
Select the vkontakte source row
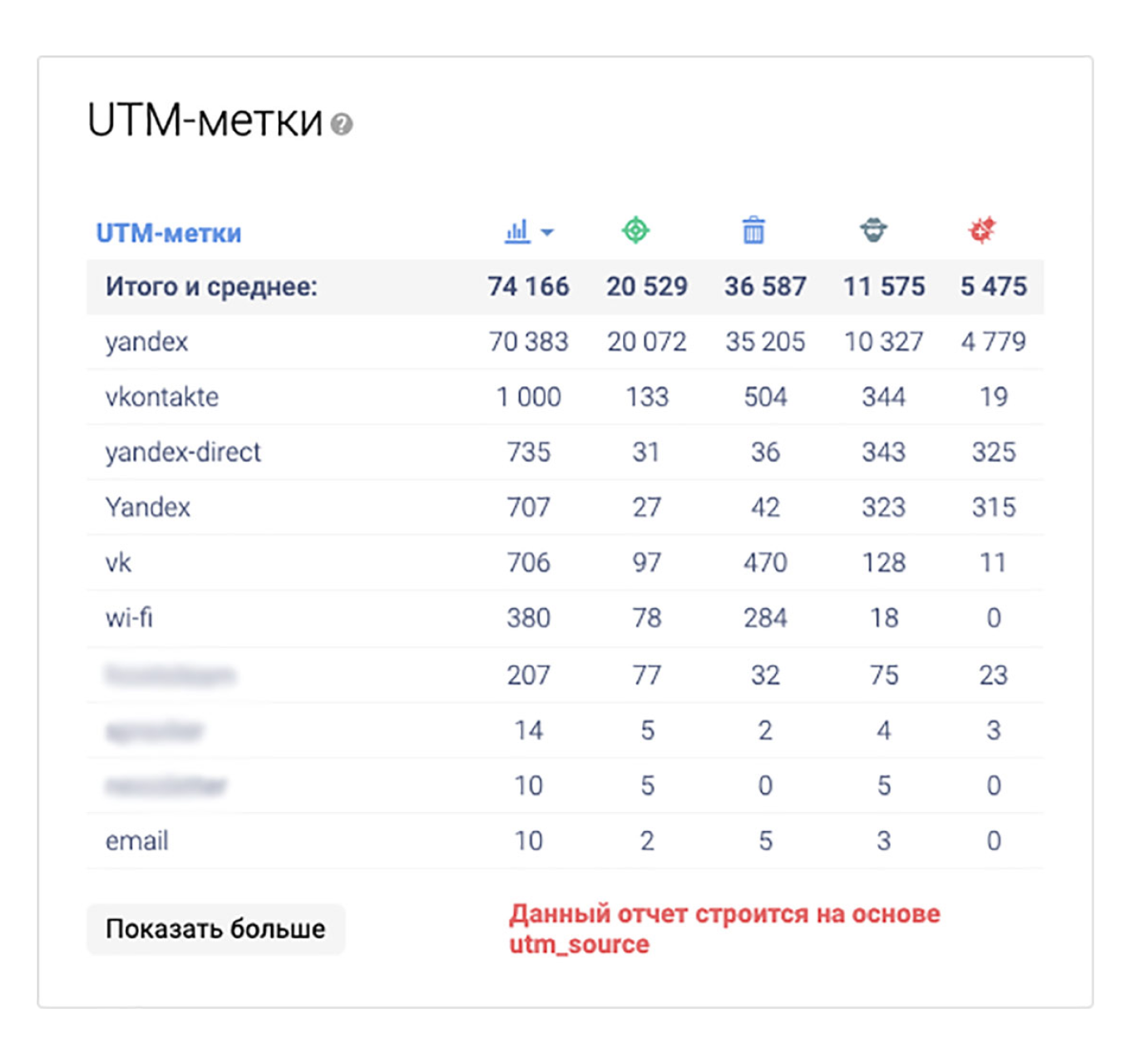coord(161,397)
